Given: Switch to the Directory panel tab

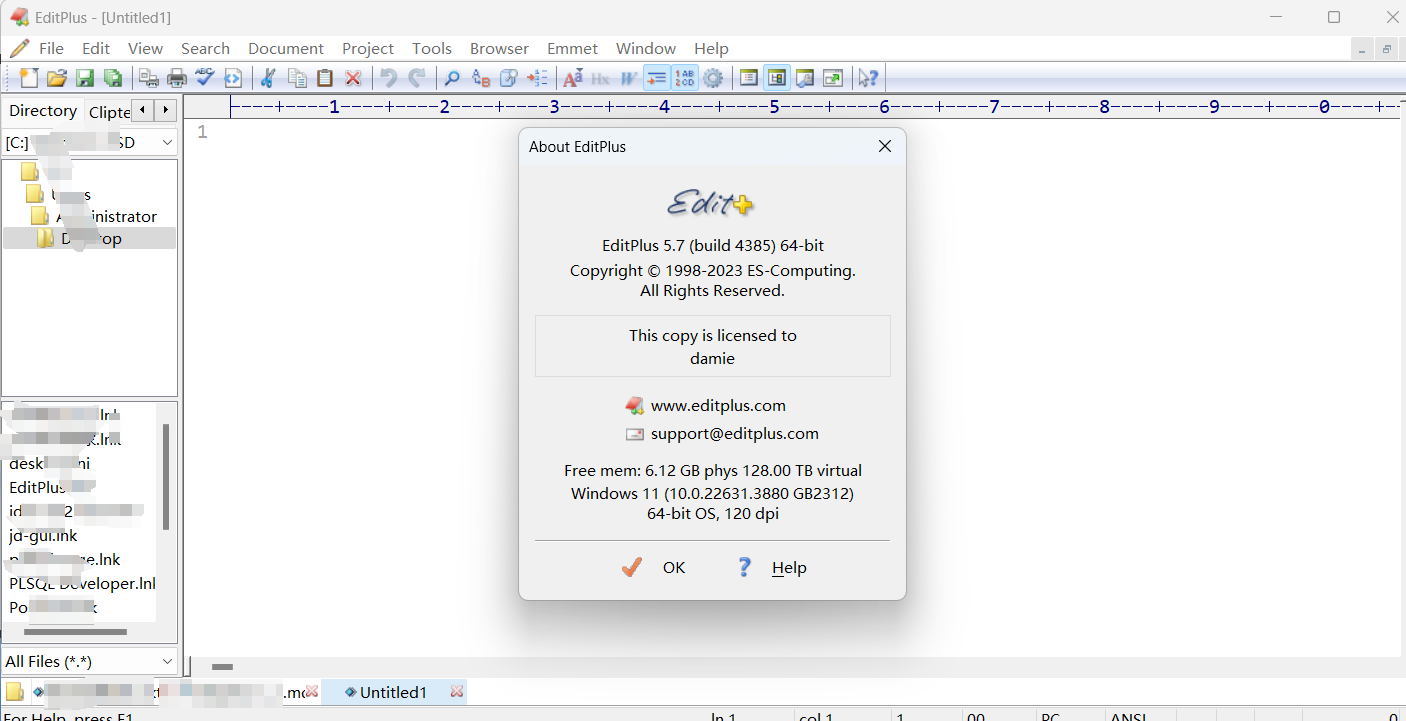Looking at the screenshot, I should [x=43, y=110].
